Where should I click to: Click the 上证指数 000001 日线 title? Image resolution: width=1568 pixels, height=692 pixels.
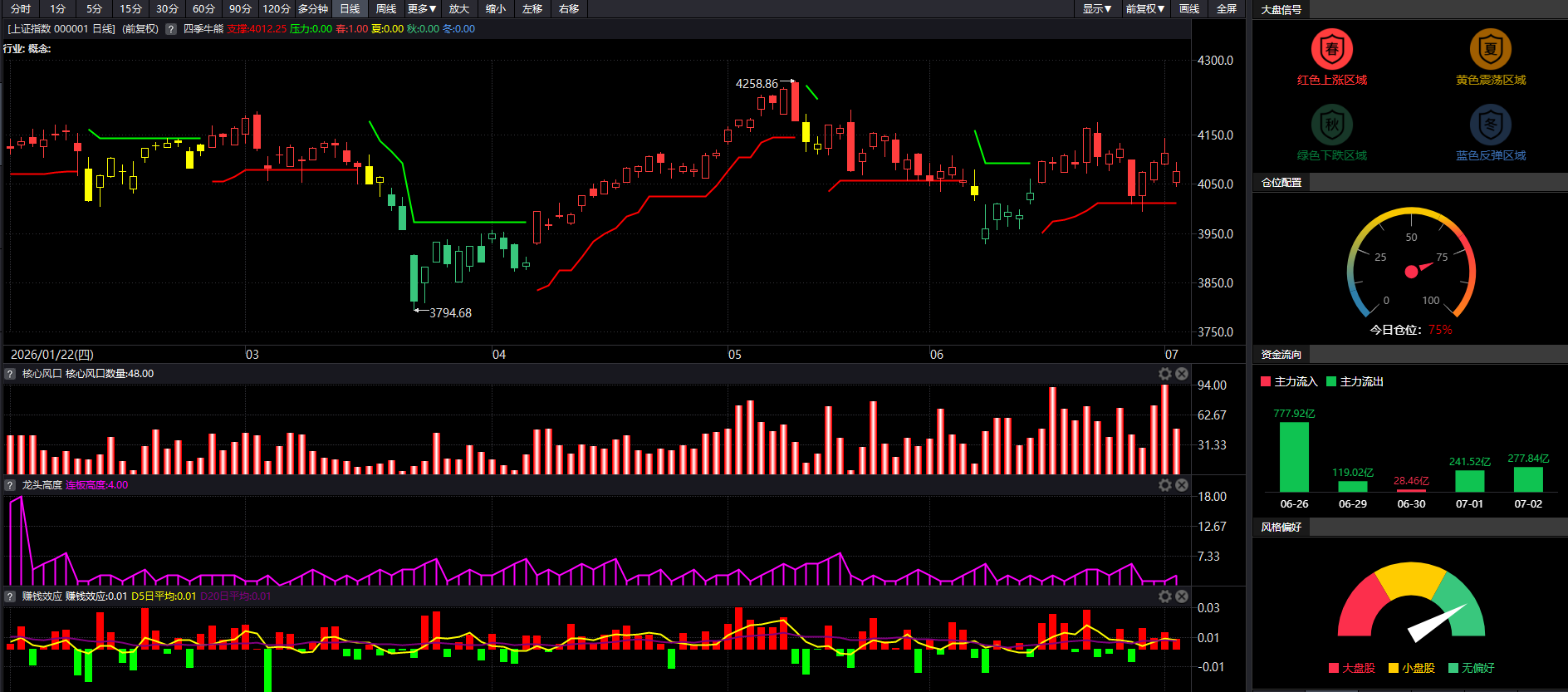(x=61, y=29)
